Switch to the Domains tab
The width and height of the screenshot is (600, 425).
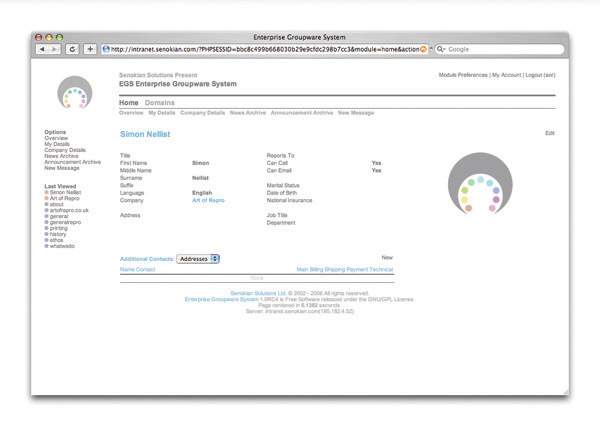[x=160, y=103]
